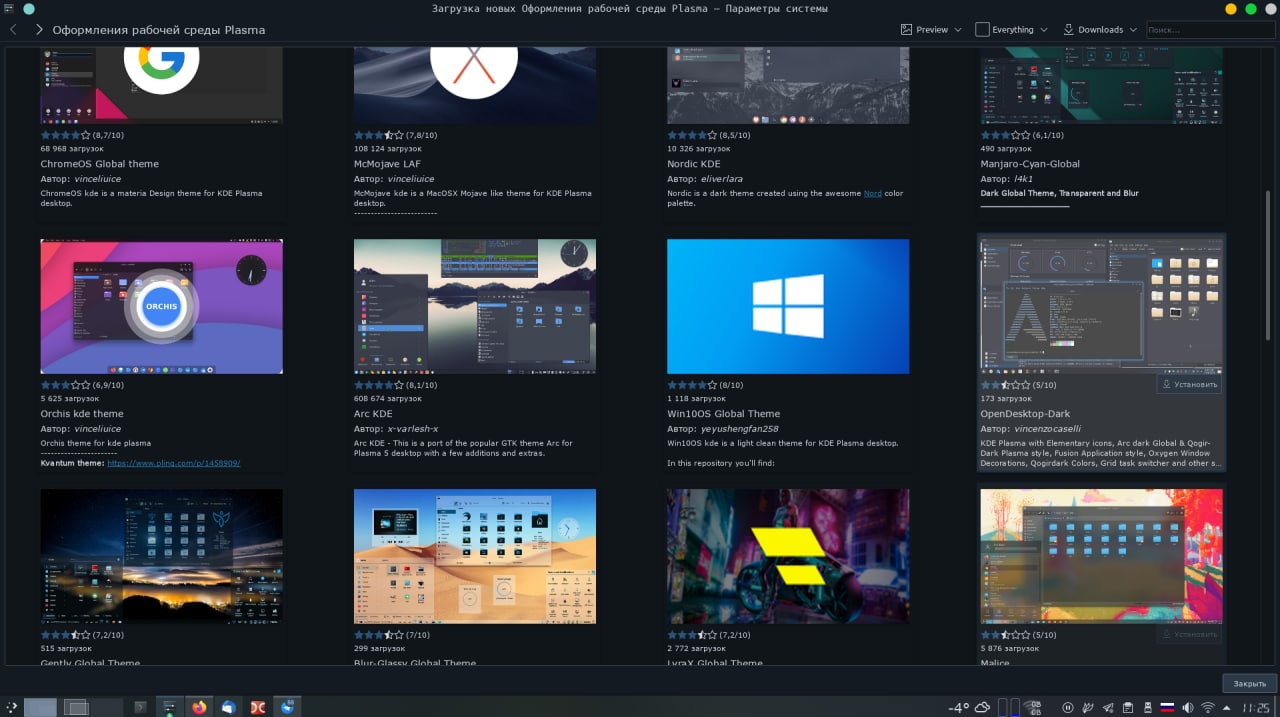The width and height of the screenshot is (1280, 717).
Task: Click the Gently theme rating stars (7,2/10)
Action: coord(65,634)
